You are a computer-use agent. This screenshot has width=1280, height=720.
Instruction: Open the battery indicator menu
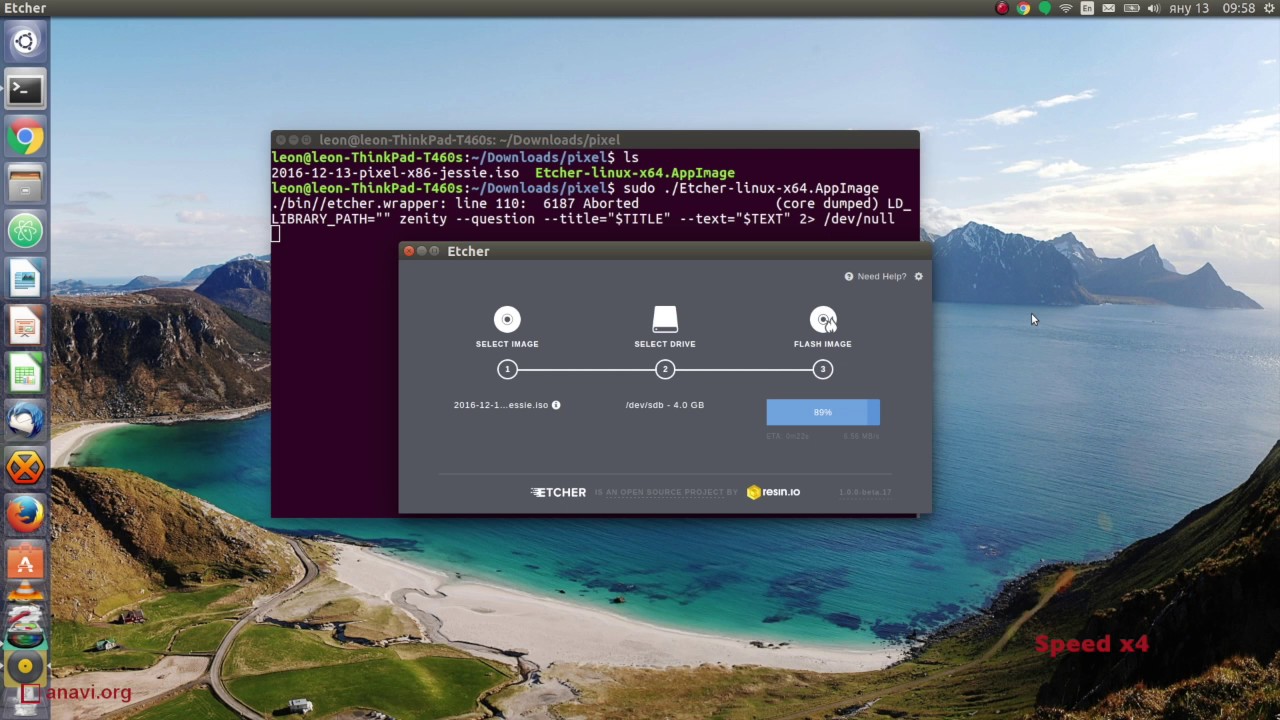coord(1131,8)
